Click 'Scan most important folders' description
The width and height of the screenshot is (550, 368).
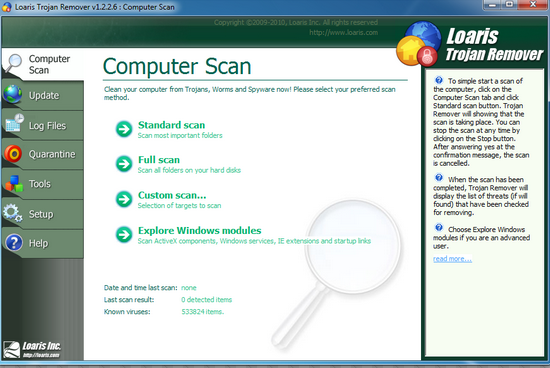180,135
